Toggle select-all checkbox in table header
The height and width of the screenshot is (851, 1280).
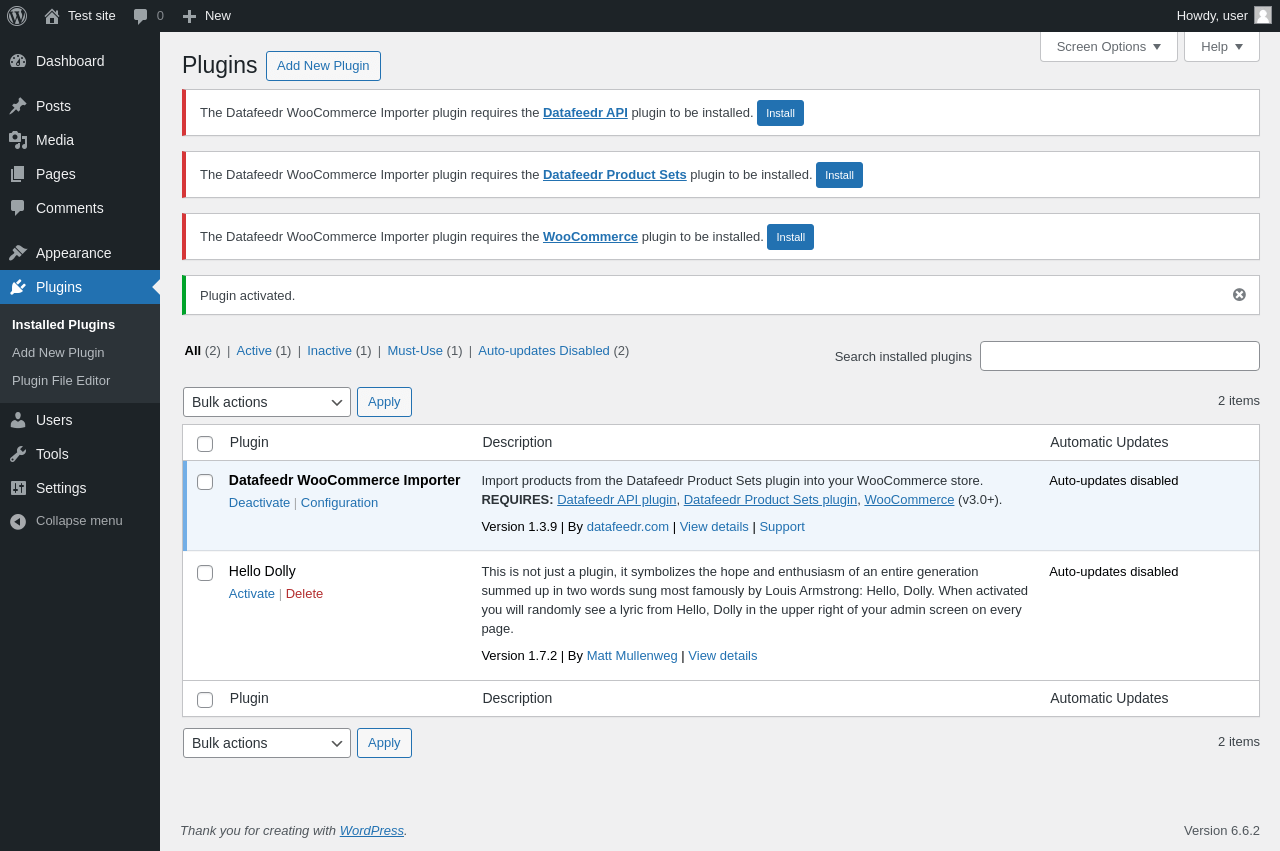(x=205, y=444)
